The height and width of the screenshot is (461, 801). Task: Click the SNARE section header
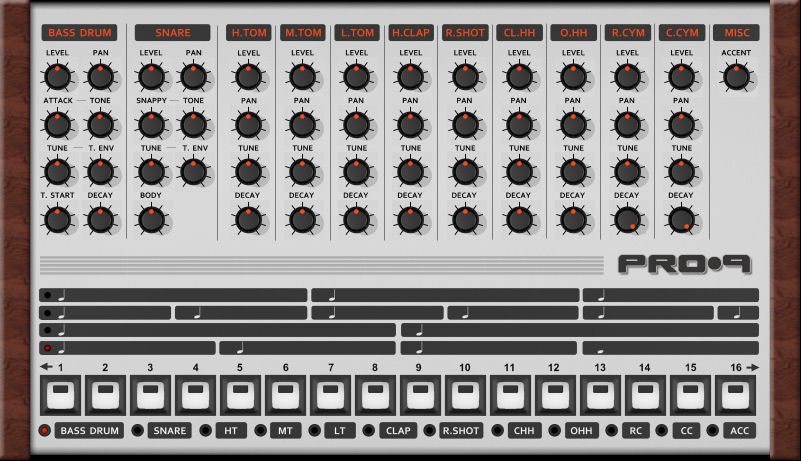point(172,33)
